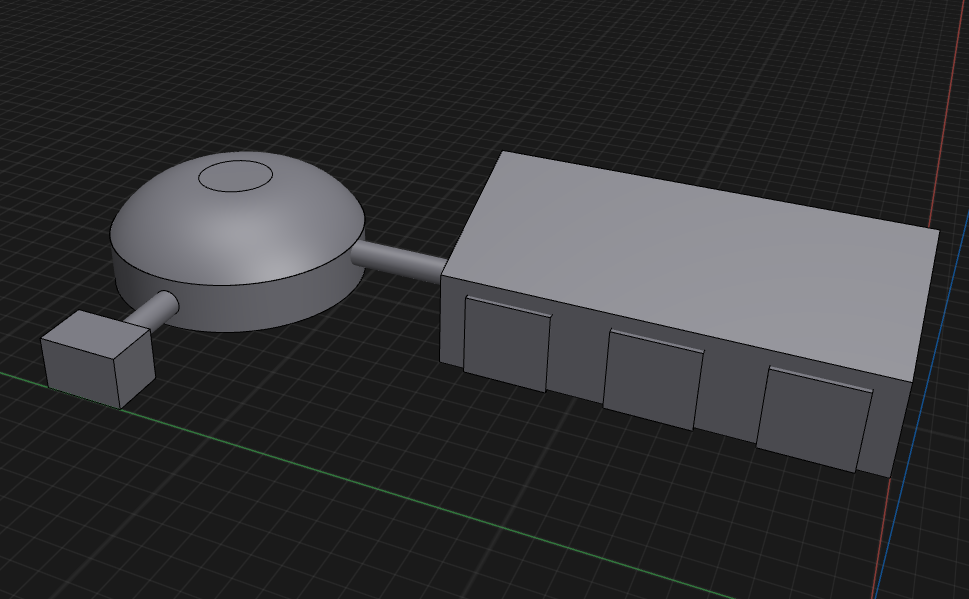The image size is (969, 599).
Task: Select the pipe between the dome and the large building
Action: click(x=399, y=261)
